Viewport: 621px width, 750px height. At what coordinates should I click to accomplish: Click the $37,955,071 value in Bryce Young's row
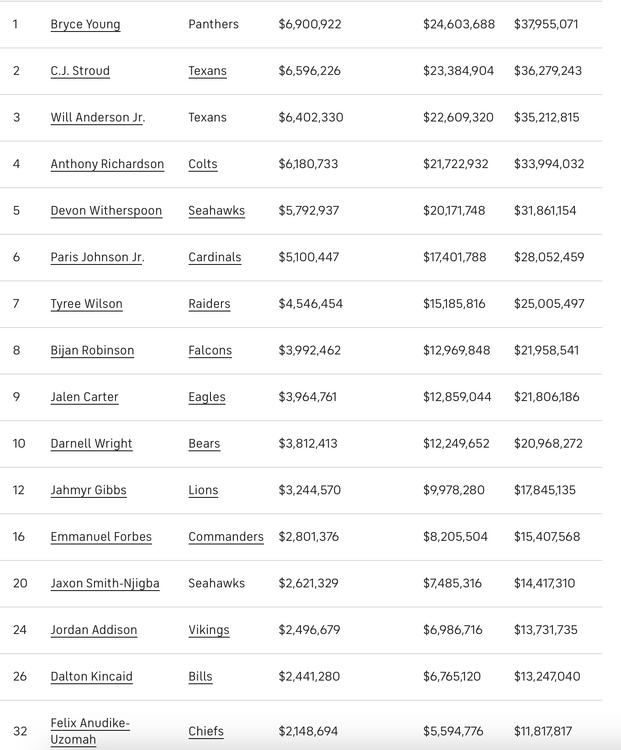click(546, 24)
